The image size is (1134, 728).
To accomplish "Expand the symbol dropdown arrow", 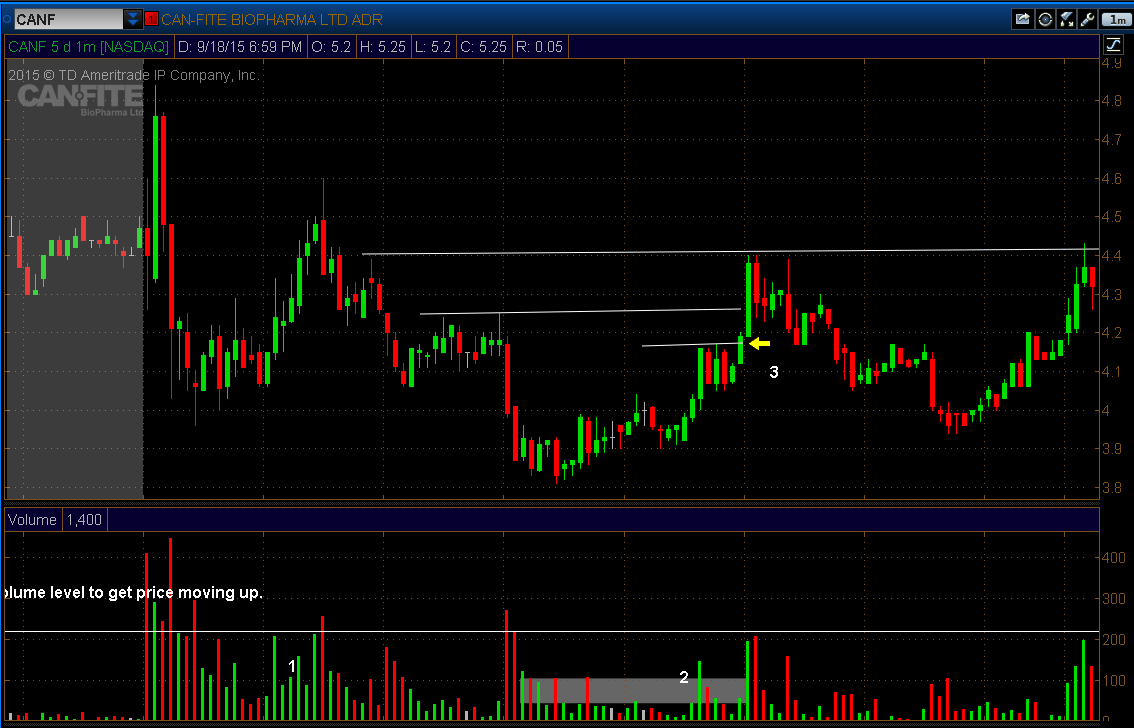I will (x=132, y=20).
